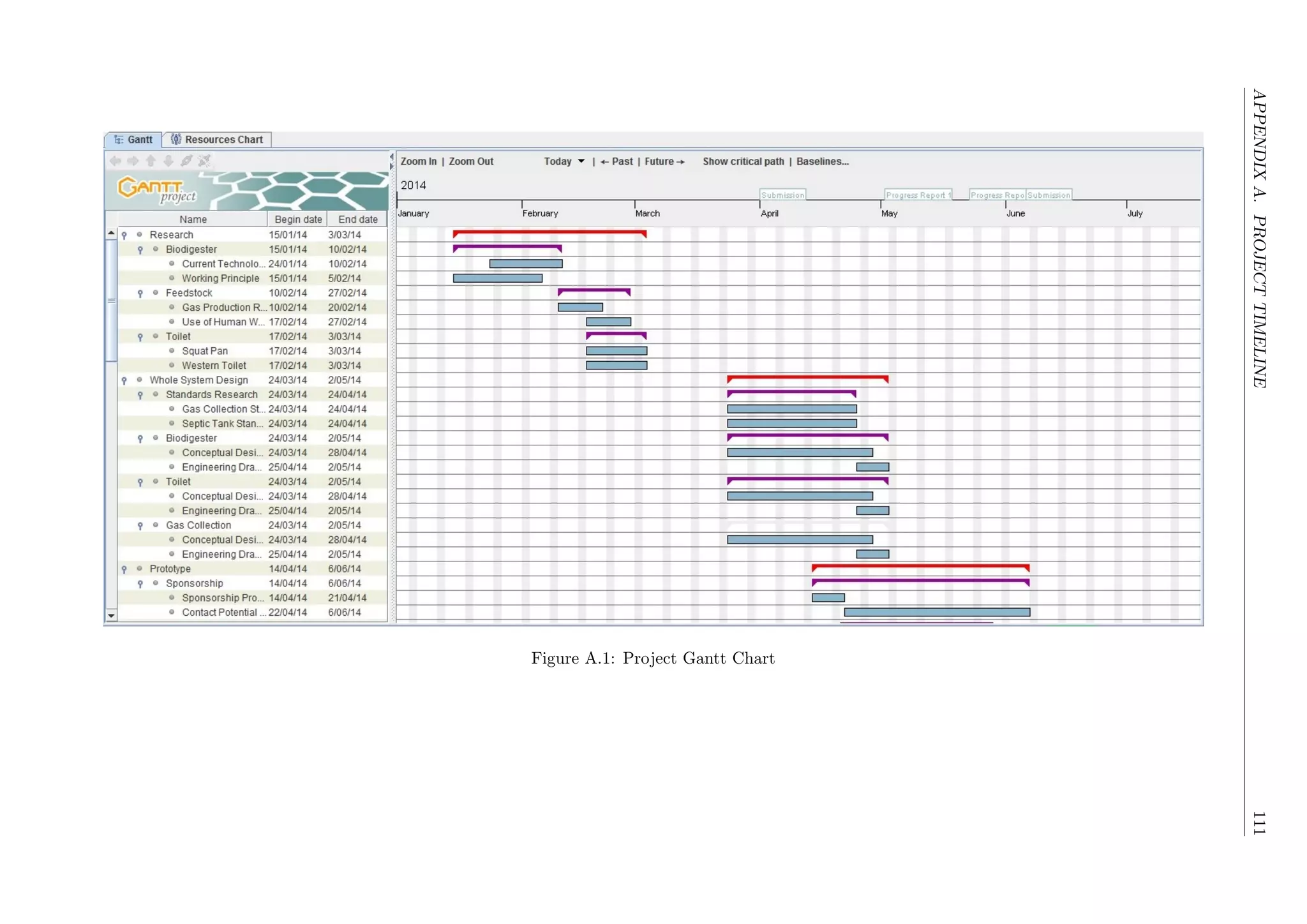Click the 2014 year label in timeline

(413, 185)
